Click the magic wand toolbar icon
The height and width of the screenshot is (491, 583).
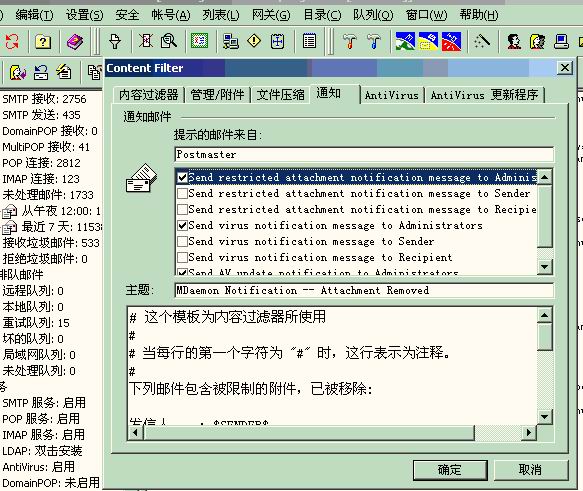click(481, 41)
